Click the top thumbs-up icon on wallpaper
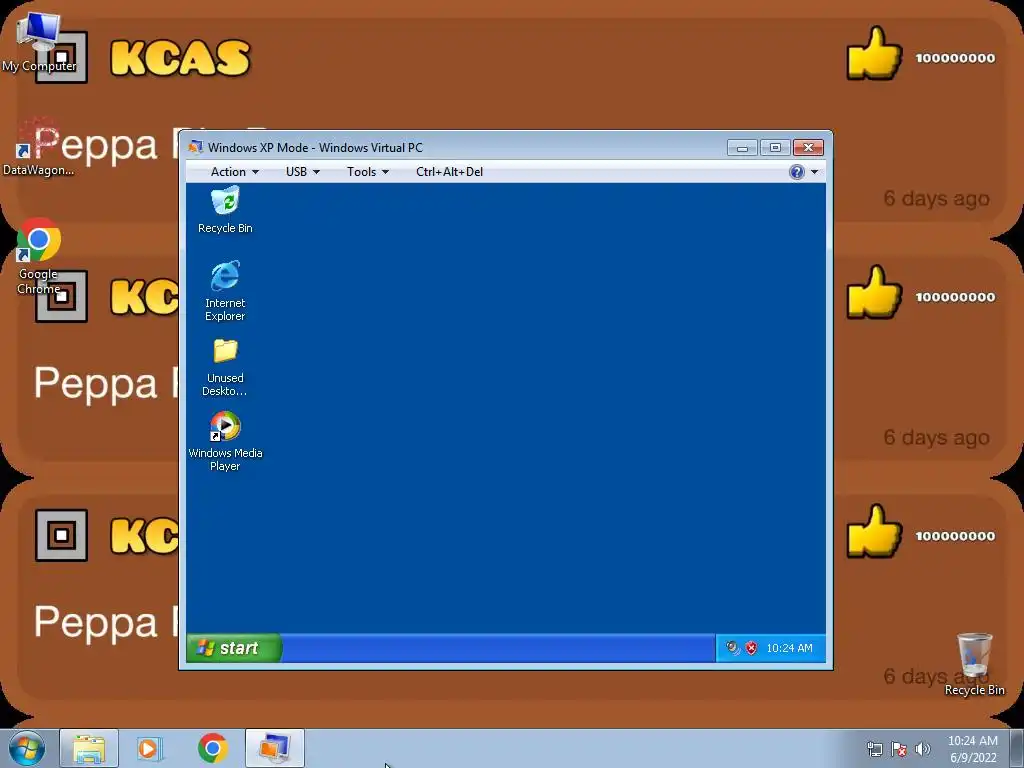 click(874, 54)
